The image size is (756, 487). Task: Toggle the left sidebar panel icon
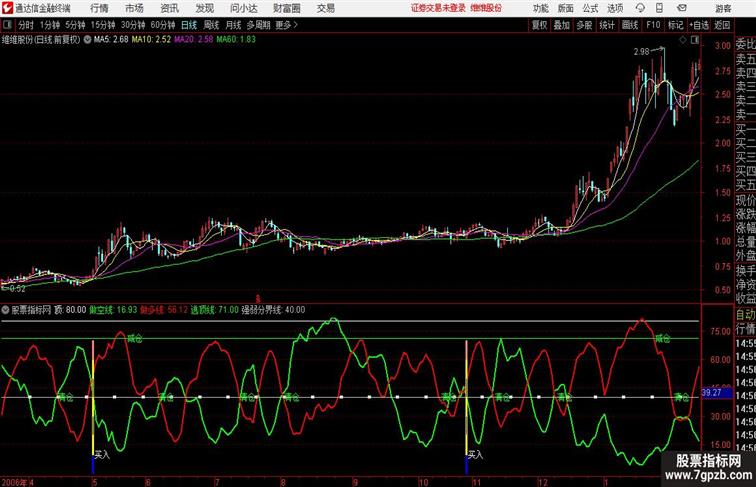[7, 25]
